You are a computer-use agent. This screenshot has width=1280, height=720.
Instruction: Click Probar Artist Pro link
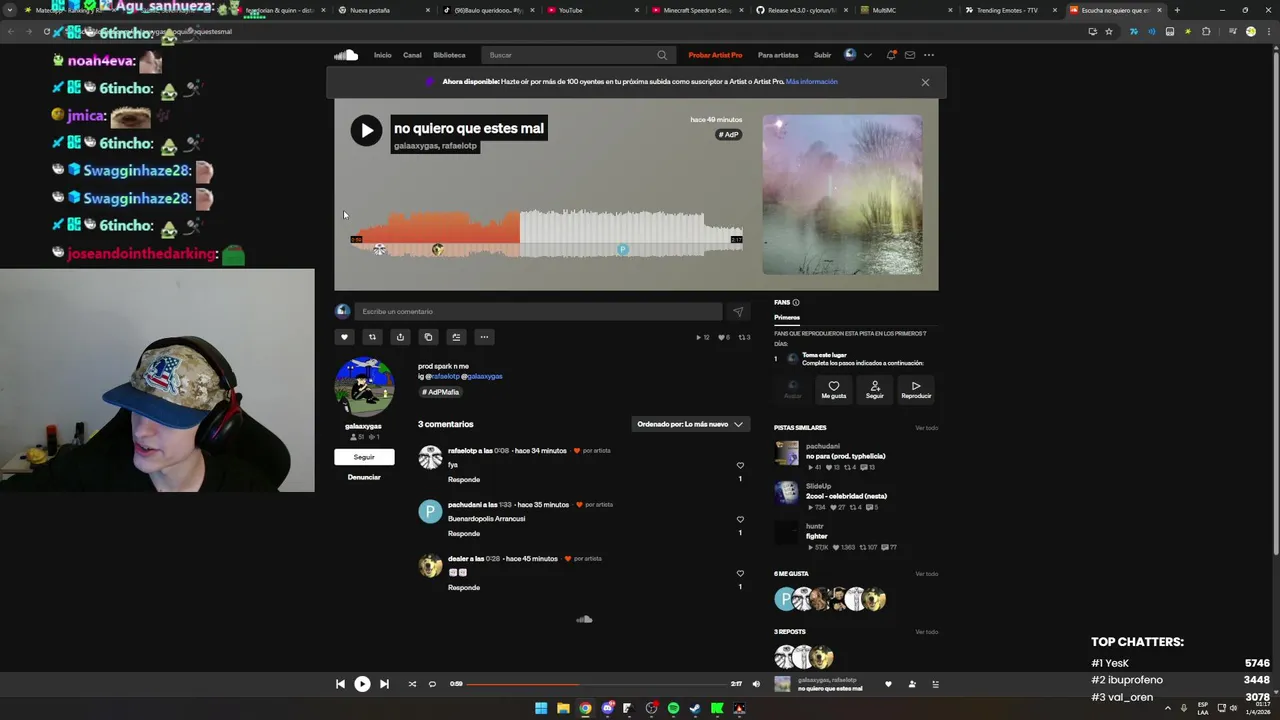click(x=715, y=55)
